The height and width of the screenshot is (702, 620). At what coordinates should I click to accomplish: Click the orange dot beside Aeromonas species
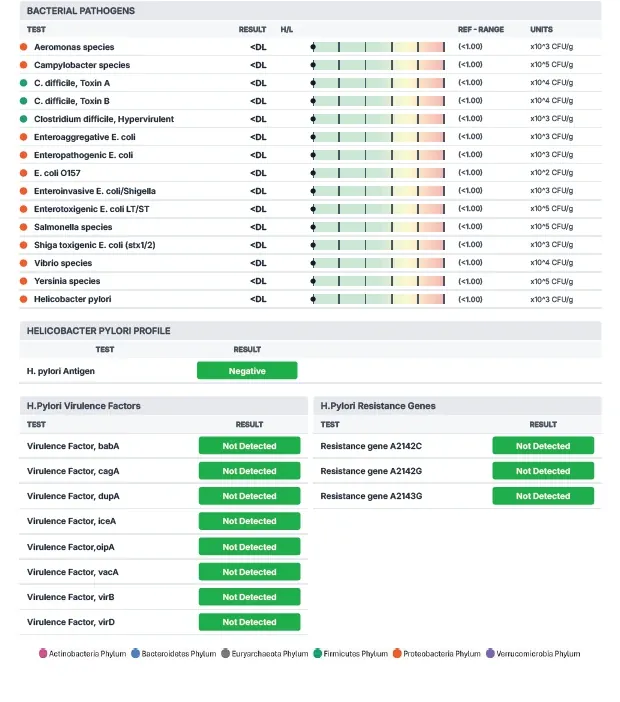pos(24,47)
